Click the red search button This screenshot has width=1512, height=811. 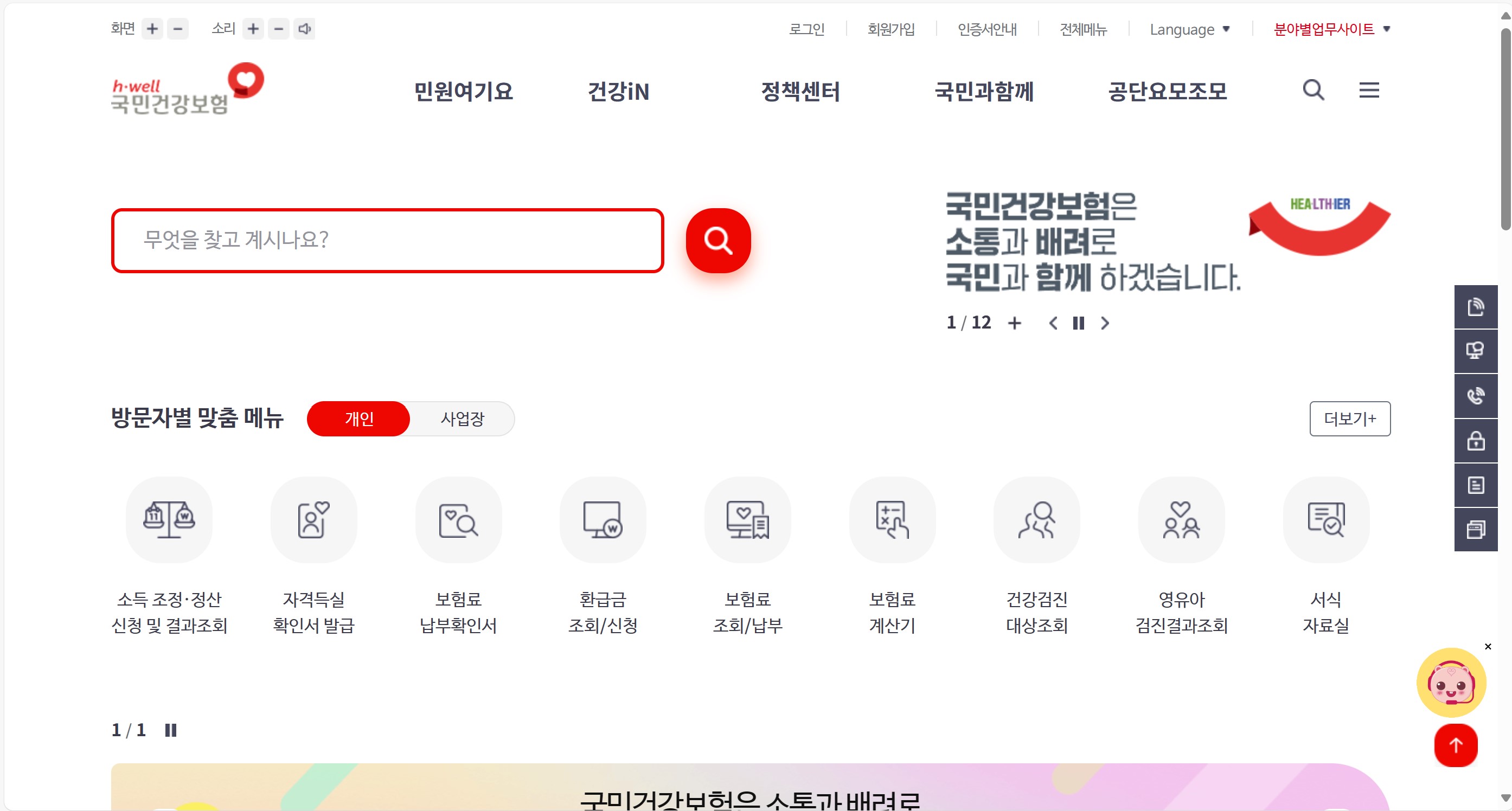pyautogui.click(x=718, y=240)
